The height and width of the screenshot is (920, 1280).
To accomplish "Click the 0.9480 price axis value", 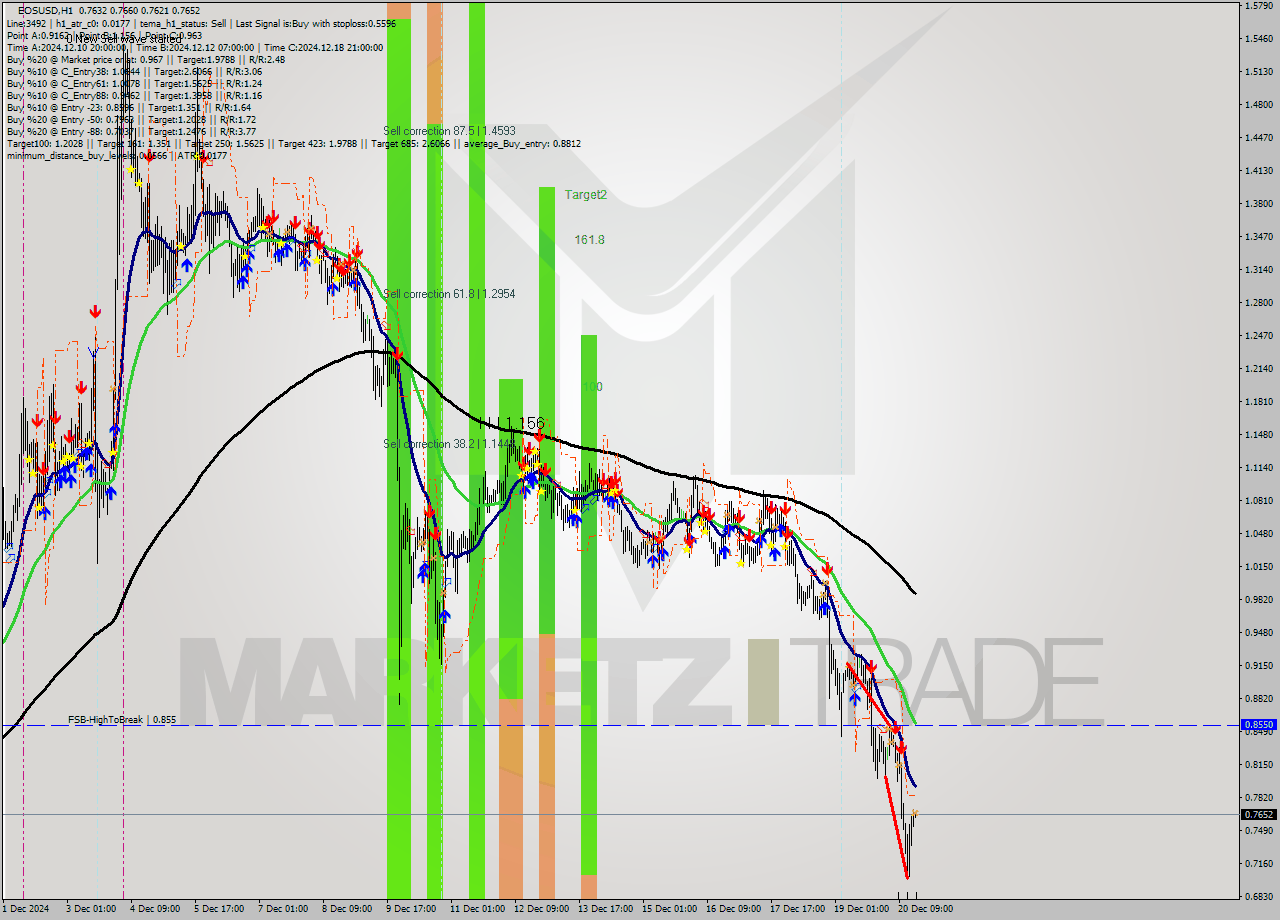I will click(1258, 633).
